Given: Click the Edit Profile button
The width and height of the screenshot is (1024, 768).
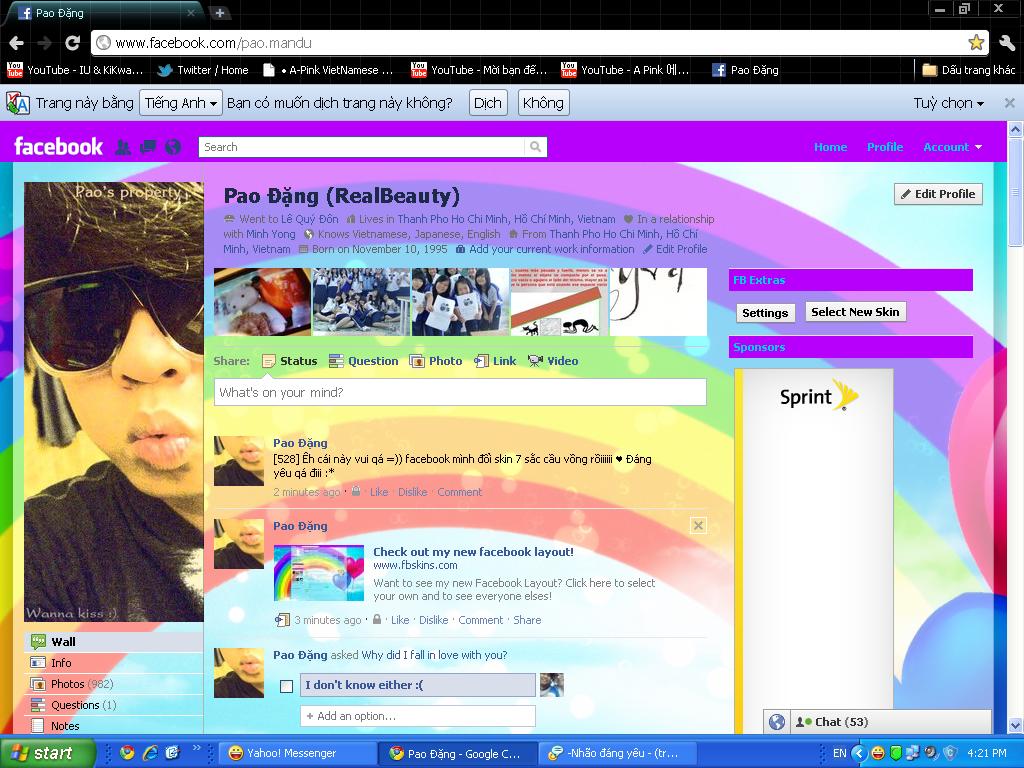Looking at the screenshot, I should pyautogui.click(x=938, y=194).
